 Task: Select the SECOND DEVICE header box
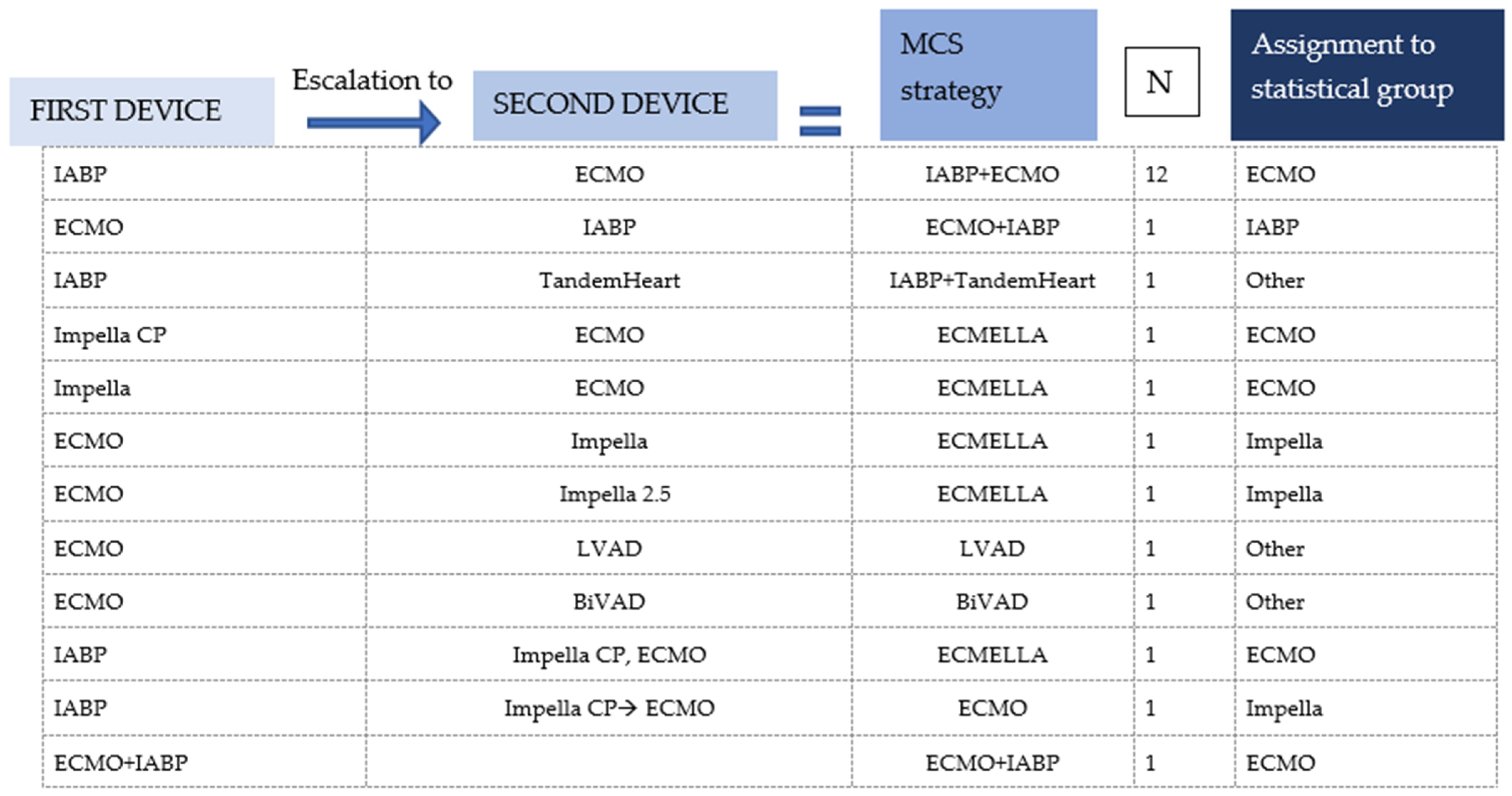click(625, 105)
